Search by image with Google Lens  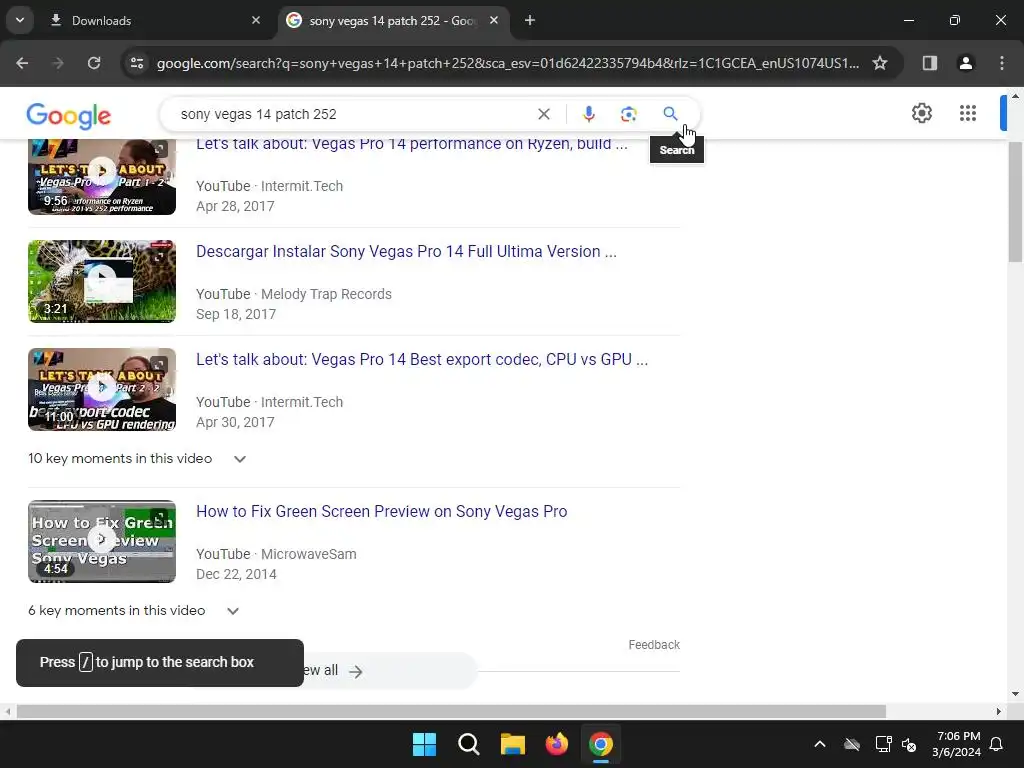click(628, 114)
